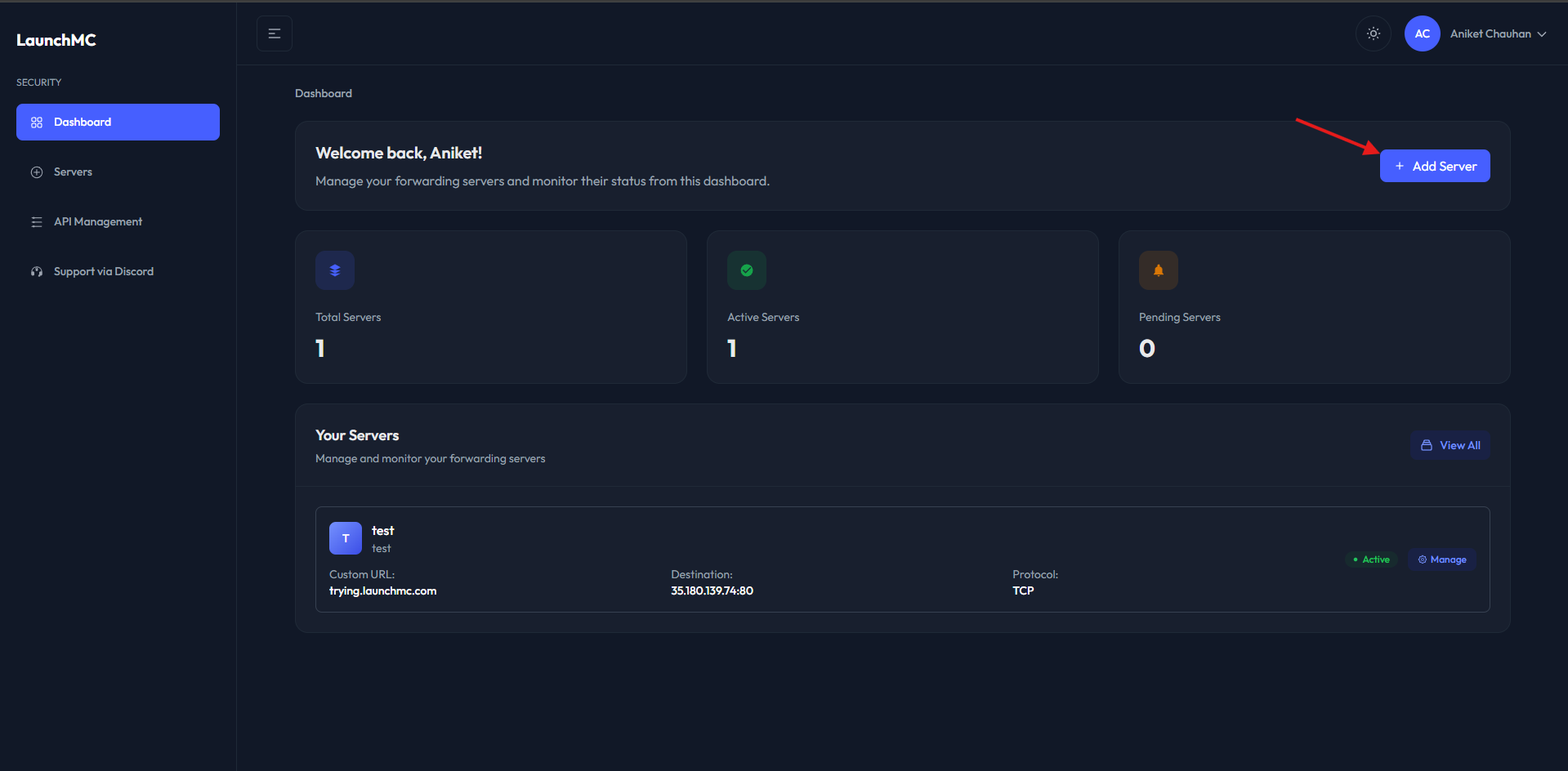Click the test server name
The width and height of the screenshot is (1568, 771).
(x=382, y=531)
